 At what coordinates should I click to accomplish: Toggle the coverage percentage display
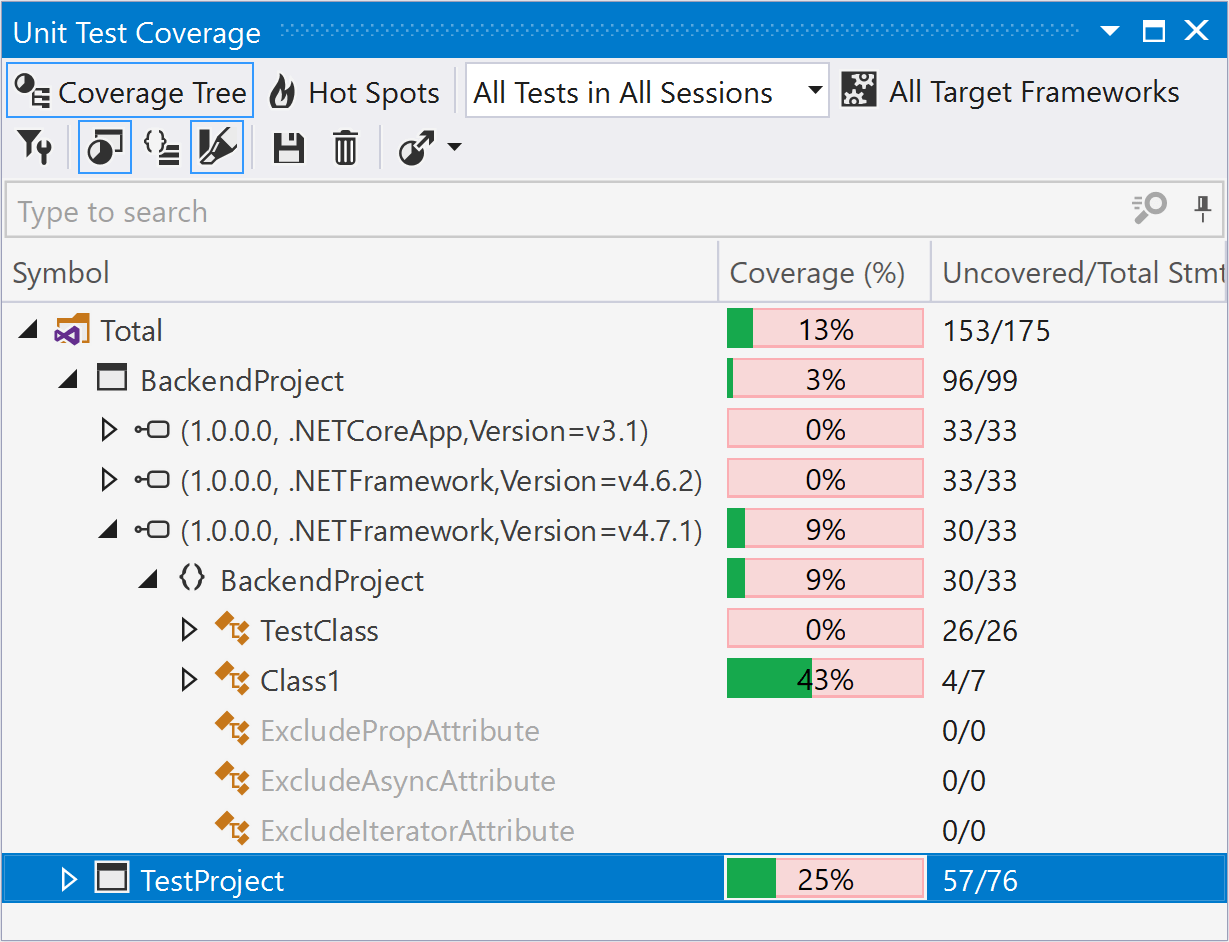point(105,146)
